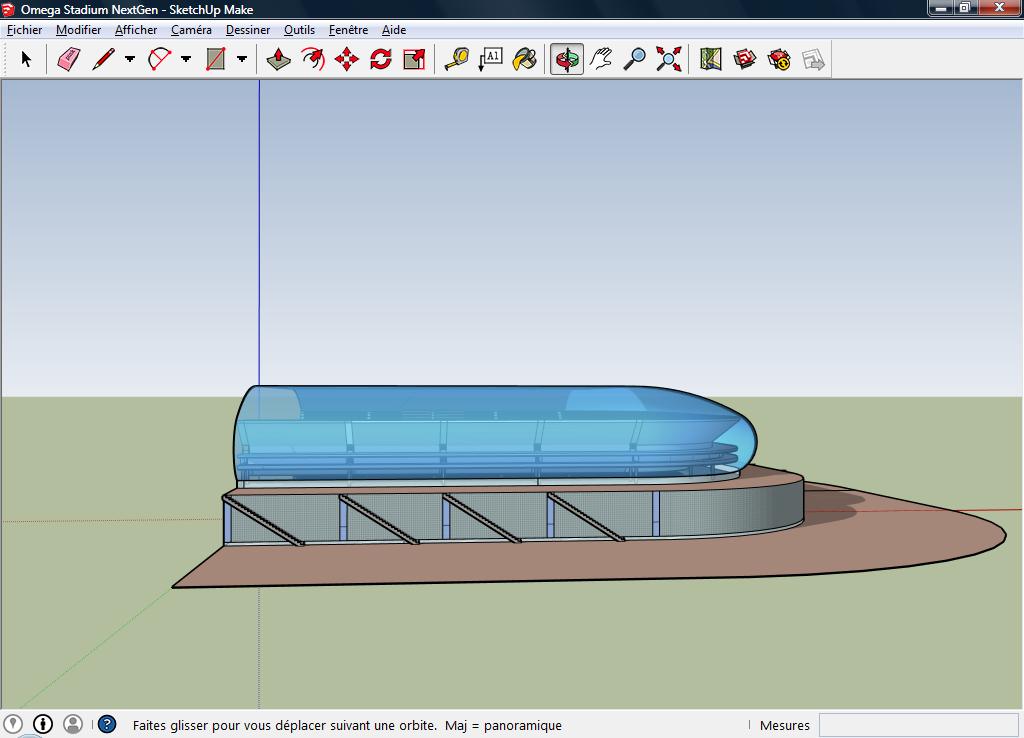Click the help question mark button
Viewport: 1024px width, 738px height.
pos(107,725)
